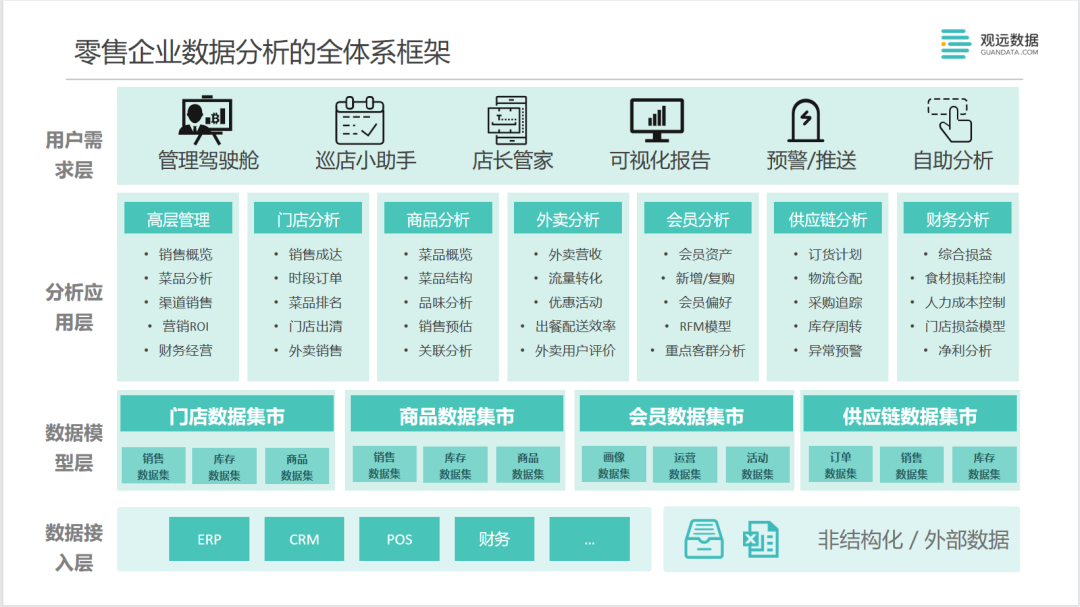Select the 财务分析 header
Viewport: 1080px width, 607px height.
pos(957,218)
